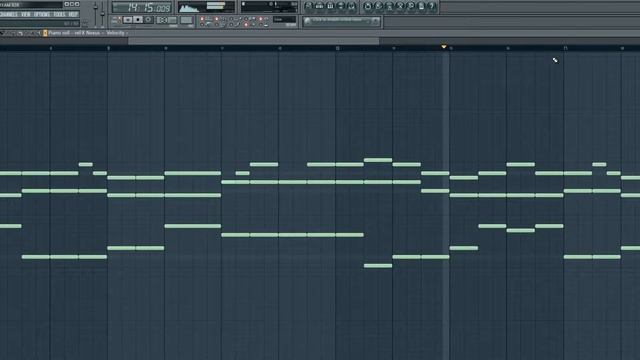Open the audio editor icon
The image size is (640, 360).
[400, 6]
